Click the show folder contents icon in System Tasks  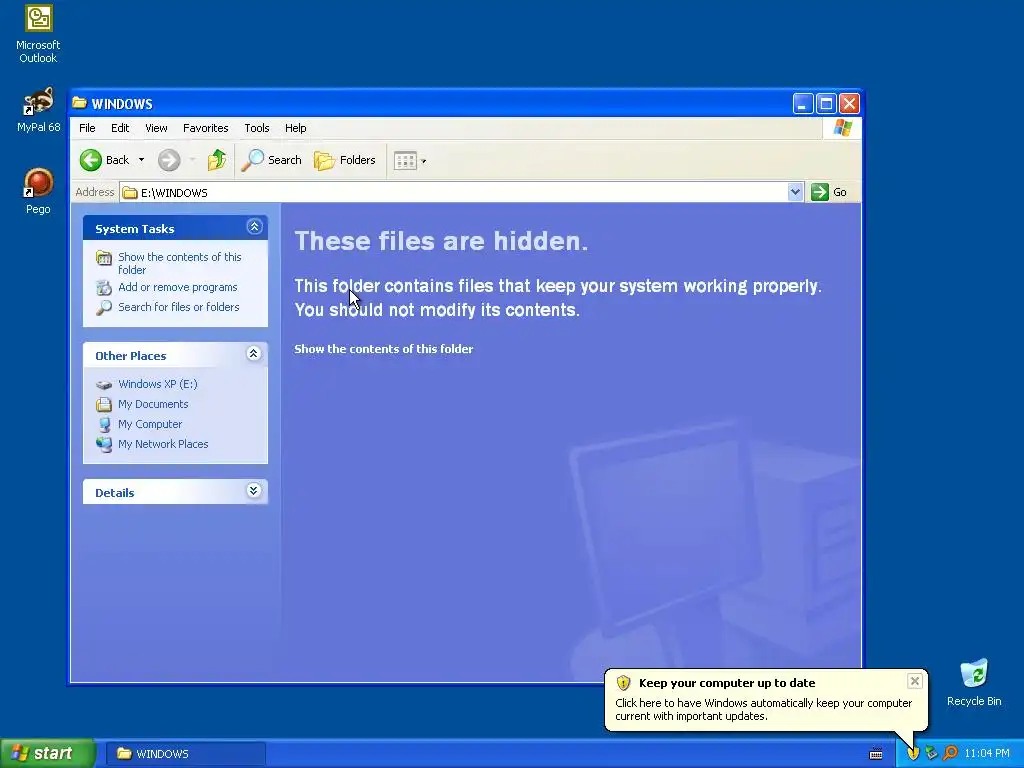(x=104, y=258)
